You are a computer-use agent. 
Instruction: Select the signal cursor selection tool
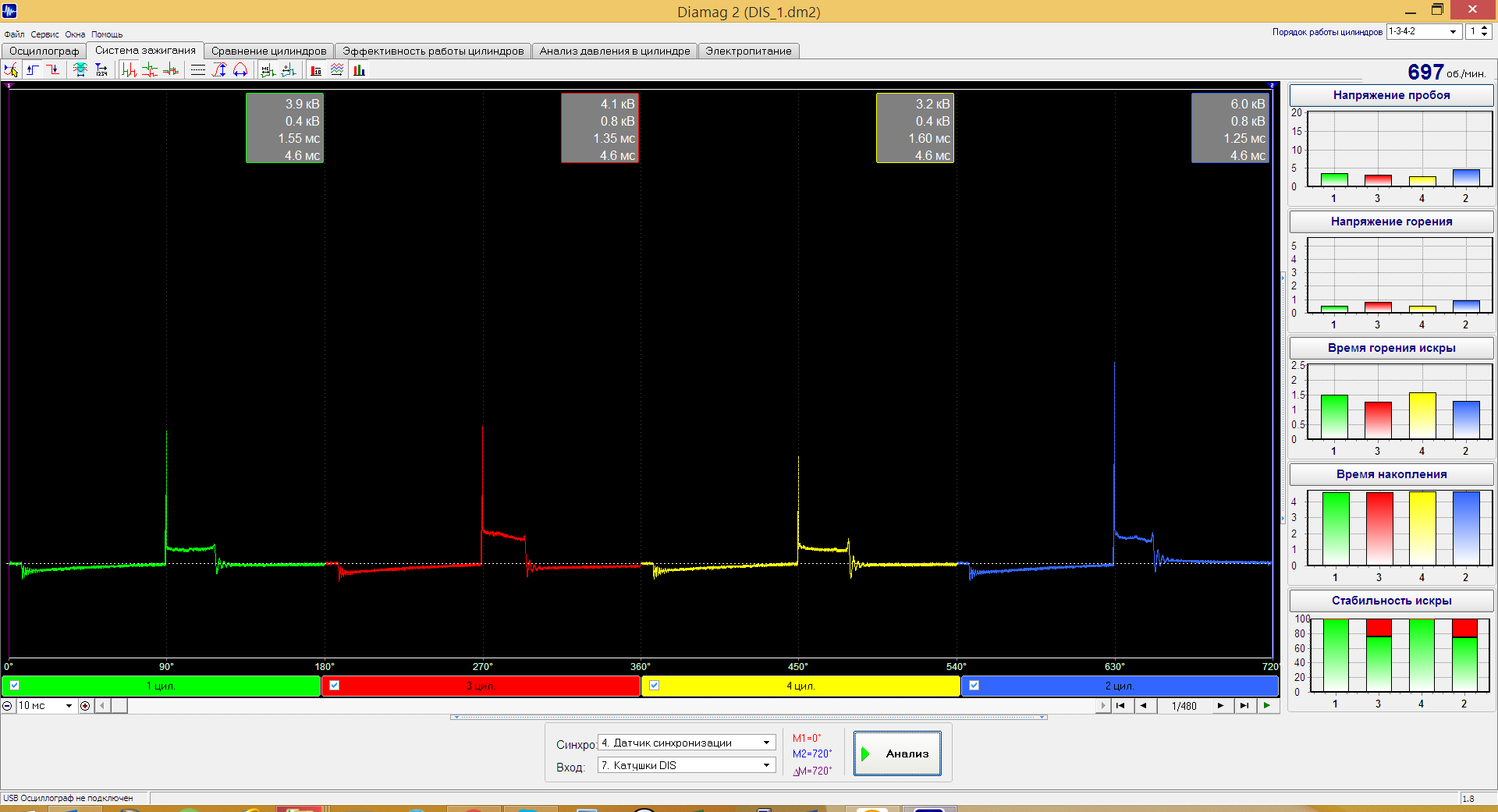click(x=11, y=70)
